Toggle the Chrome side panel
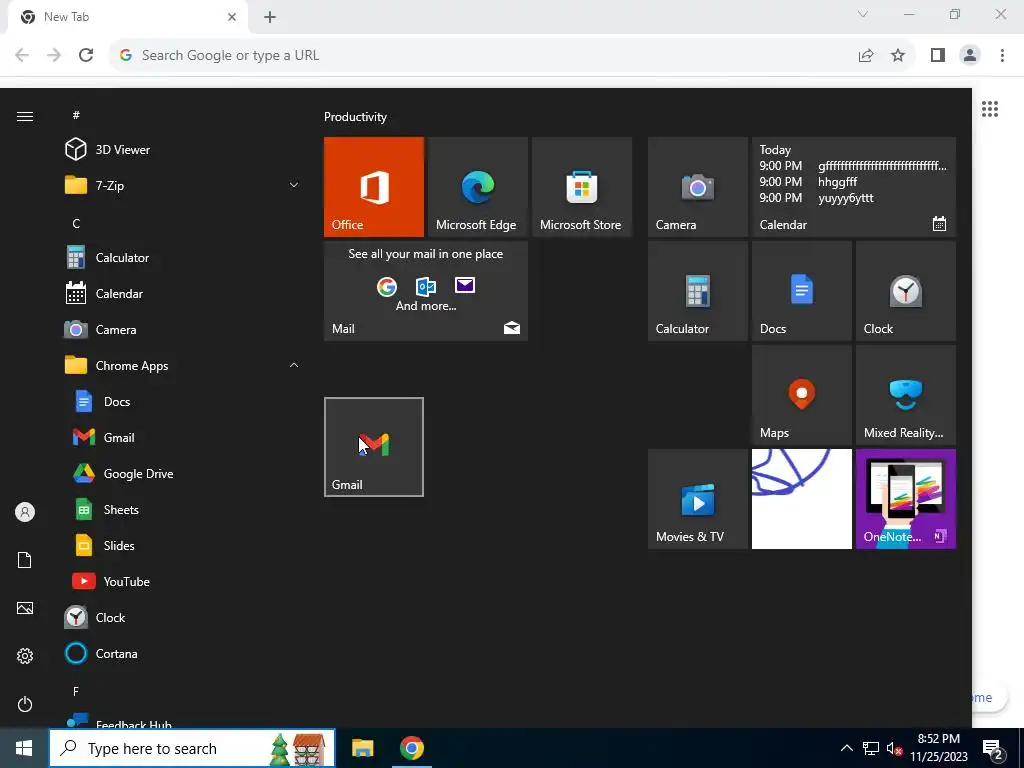 coord(938,56)
